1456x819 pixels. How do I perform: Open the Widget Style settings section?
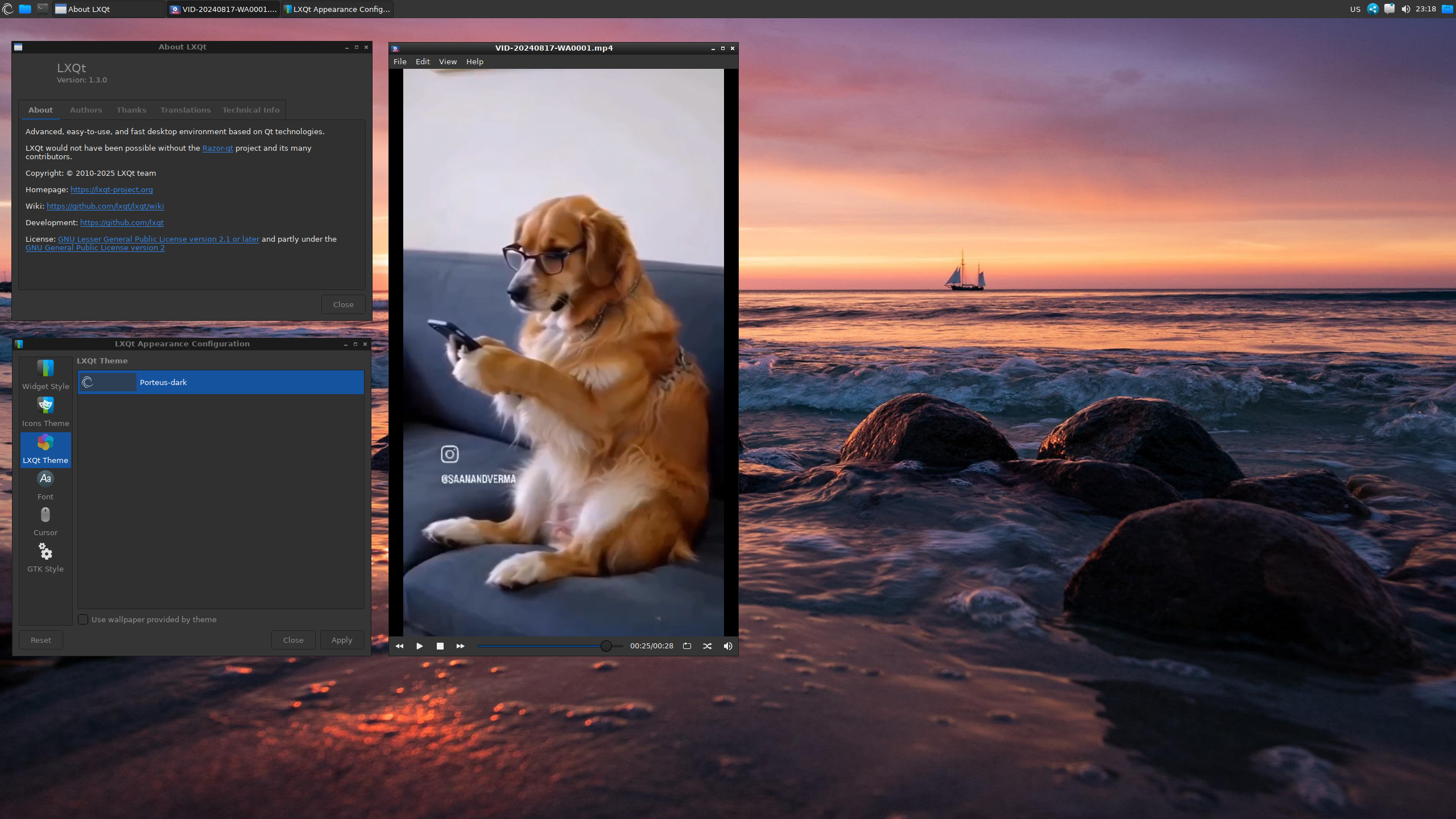tap(45, 374)
